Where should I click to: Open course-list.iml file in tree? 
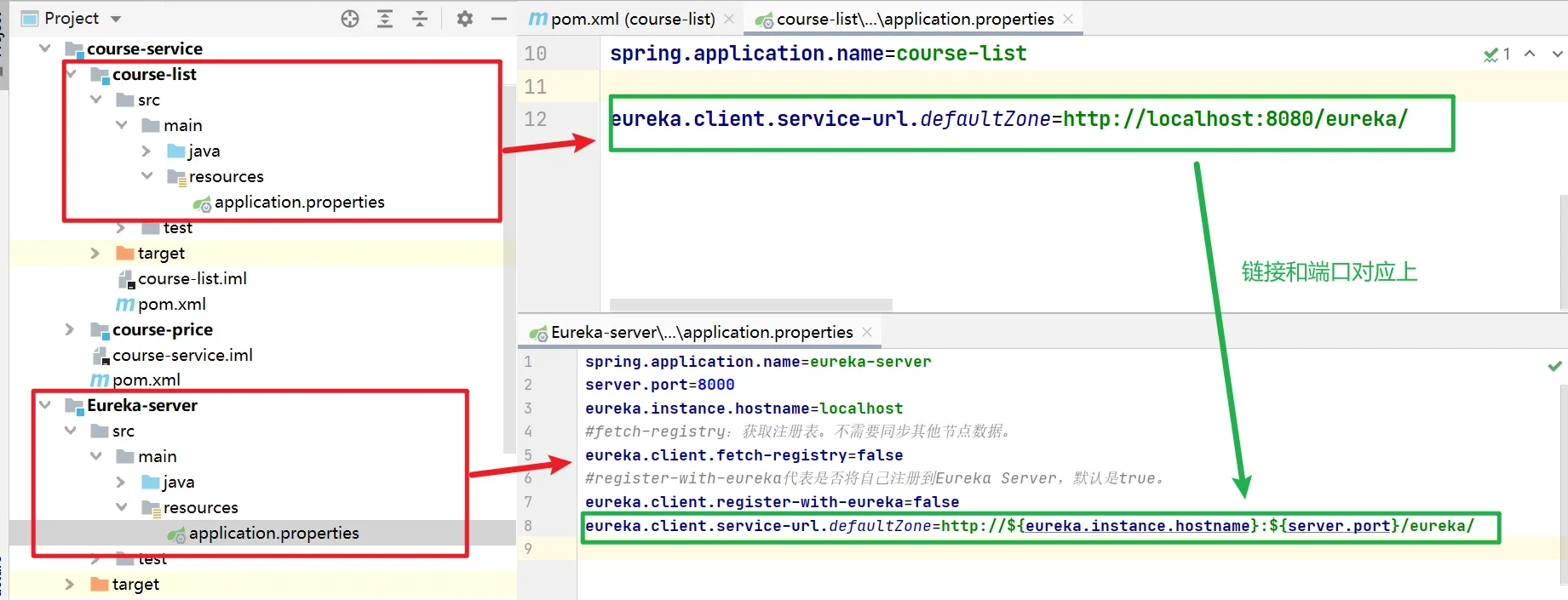coord(192,278)
